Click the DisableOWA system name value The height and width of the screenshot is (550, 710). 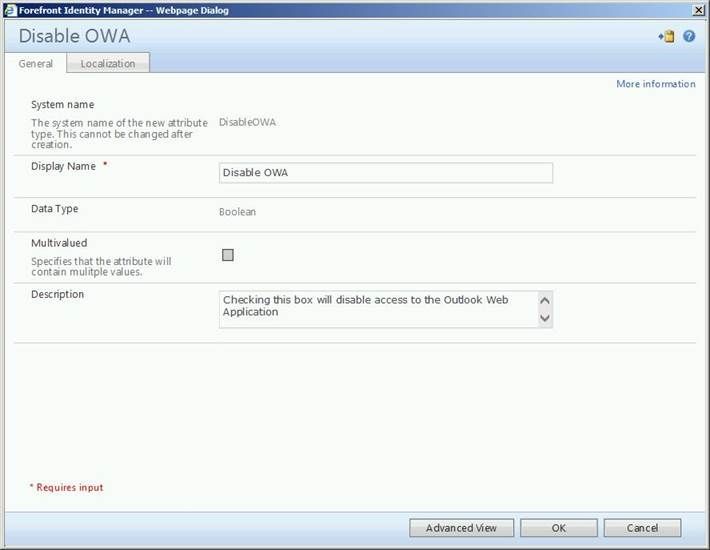coord(247,122)
